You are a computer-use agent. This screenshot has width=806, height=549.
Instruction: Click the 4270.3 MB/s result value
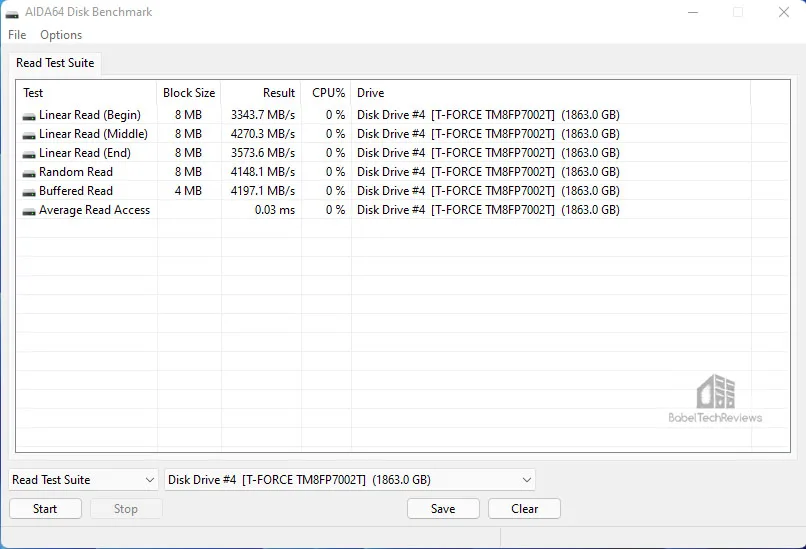click(263, 134)
